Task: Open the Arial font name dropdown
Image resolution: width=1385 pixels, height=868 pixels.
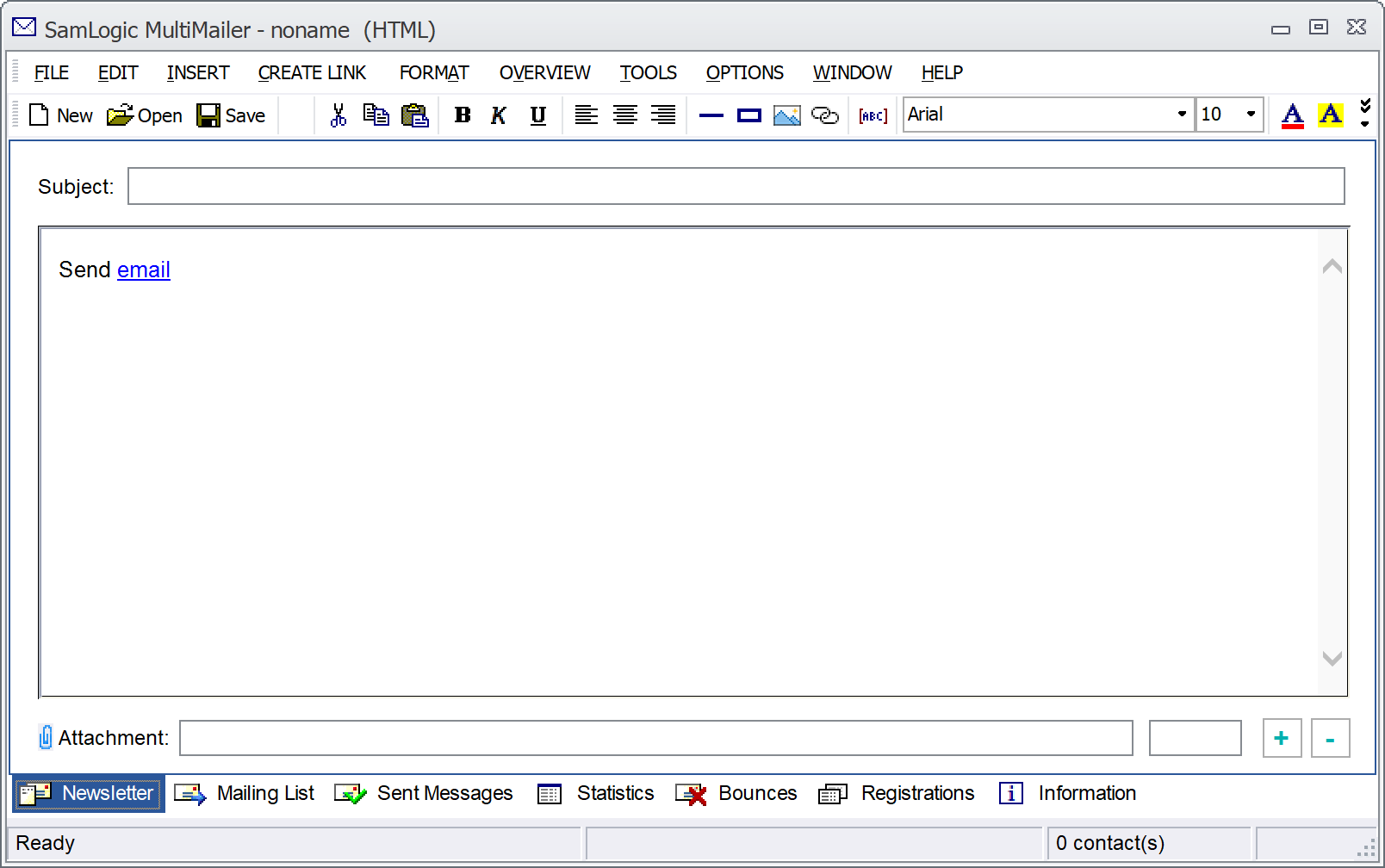Action: coord(1182,115)
